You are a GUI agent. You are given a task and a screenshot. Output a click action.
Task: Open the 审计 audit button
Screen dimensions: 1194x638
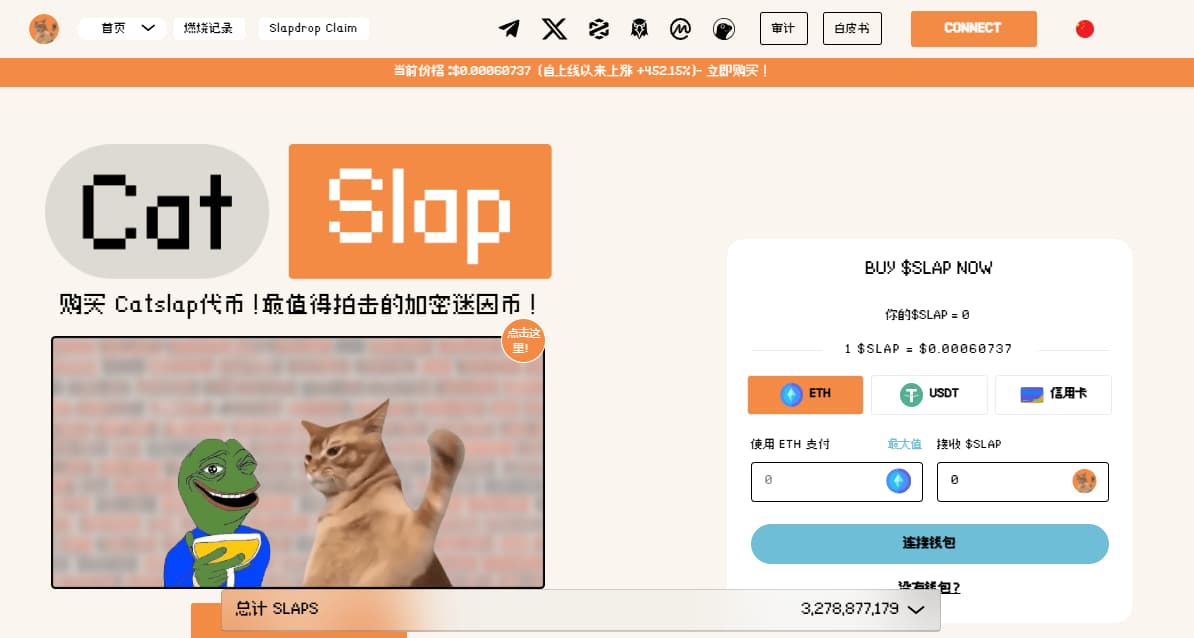[784, 28]
